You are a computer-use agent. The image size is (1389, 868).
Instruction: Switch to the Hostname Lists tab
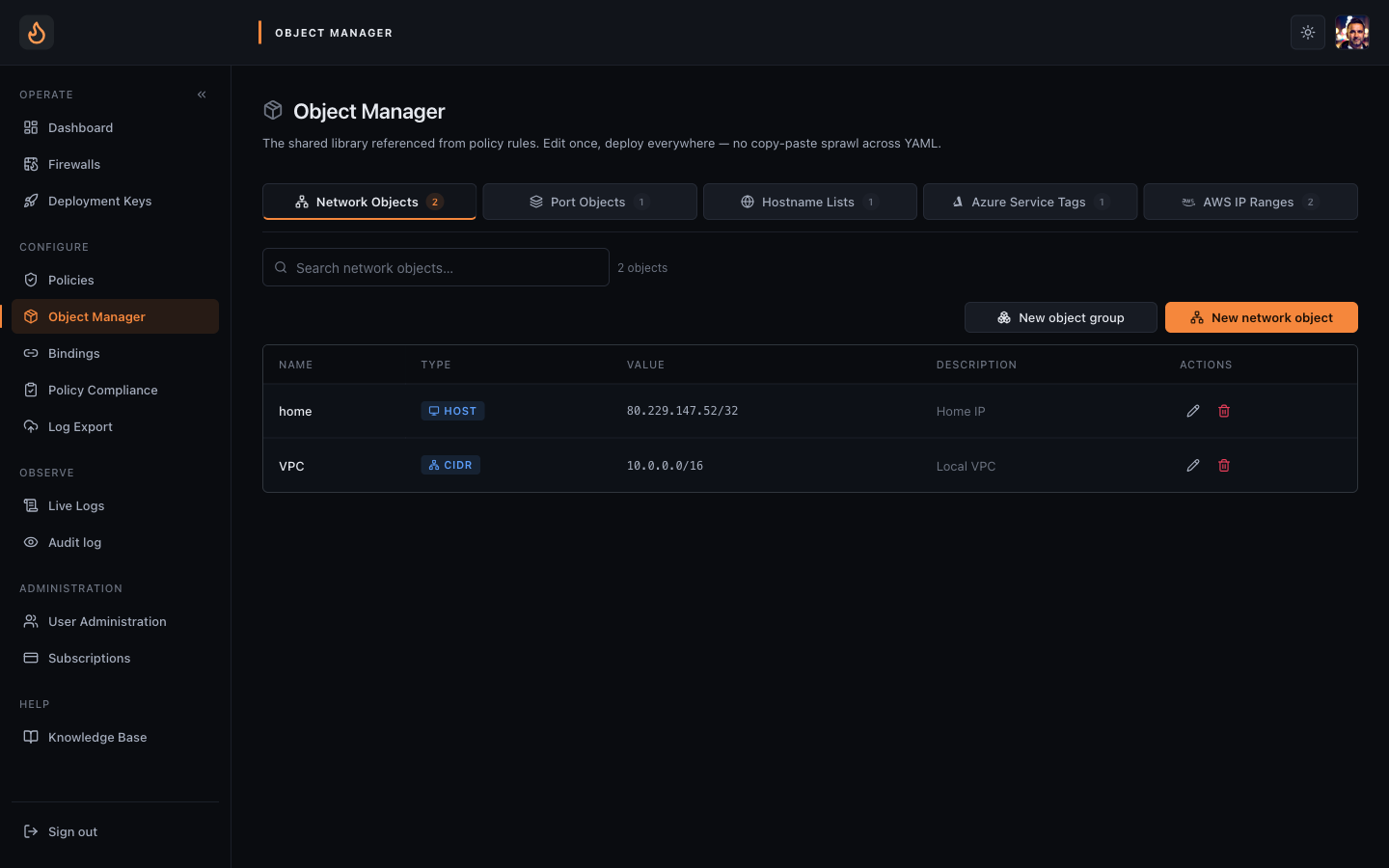tap(810, 202)
